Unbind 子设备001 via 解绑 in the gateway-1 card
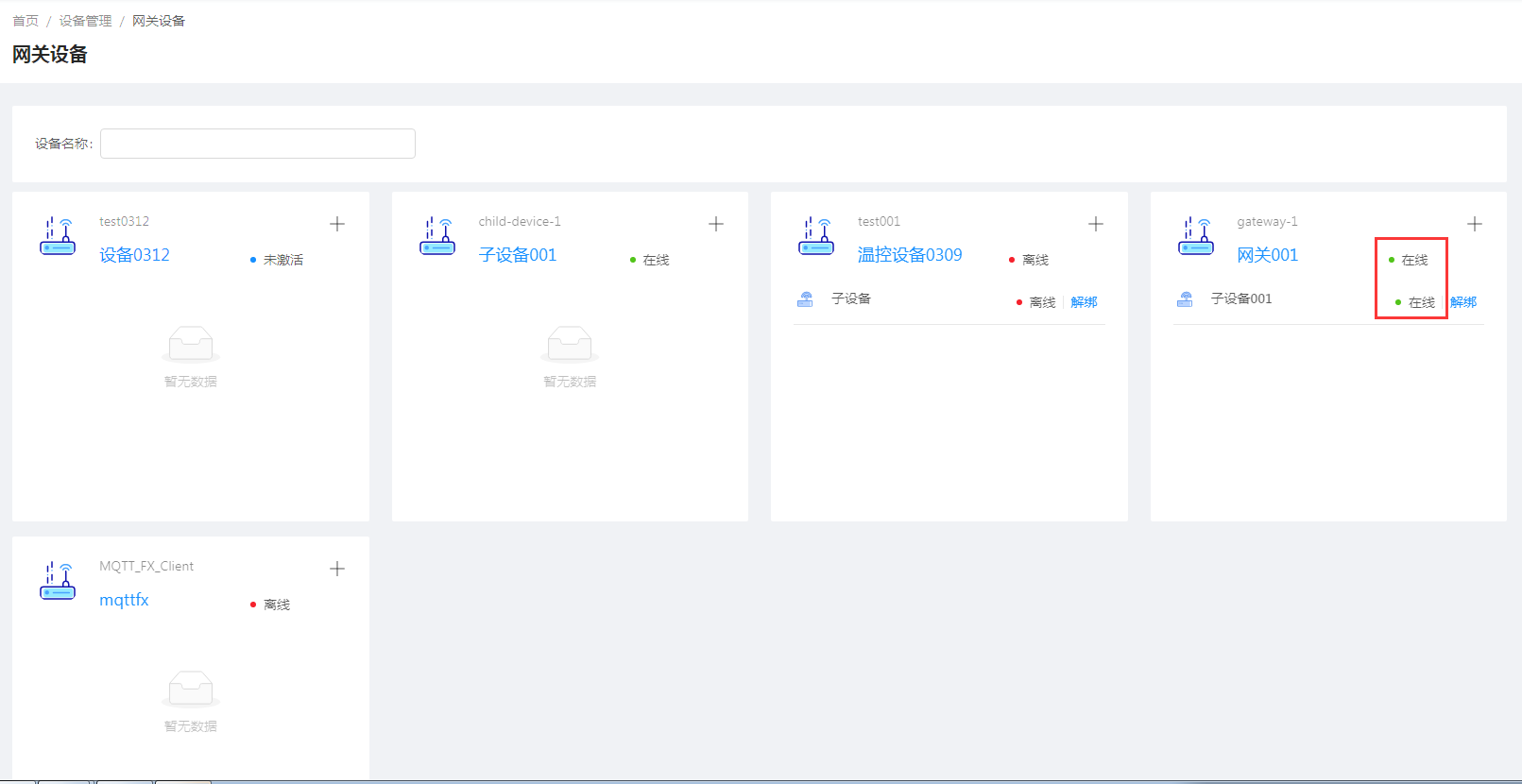Viewport: 1522px width, 784px height. (x=1463, y=302)
